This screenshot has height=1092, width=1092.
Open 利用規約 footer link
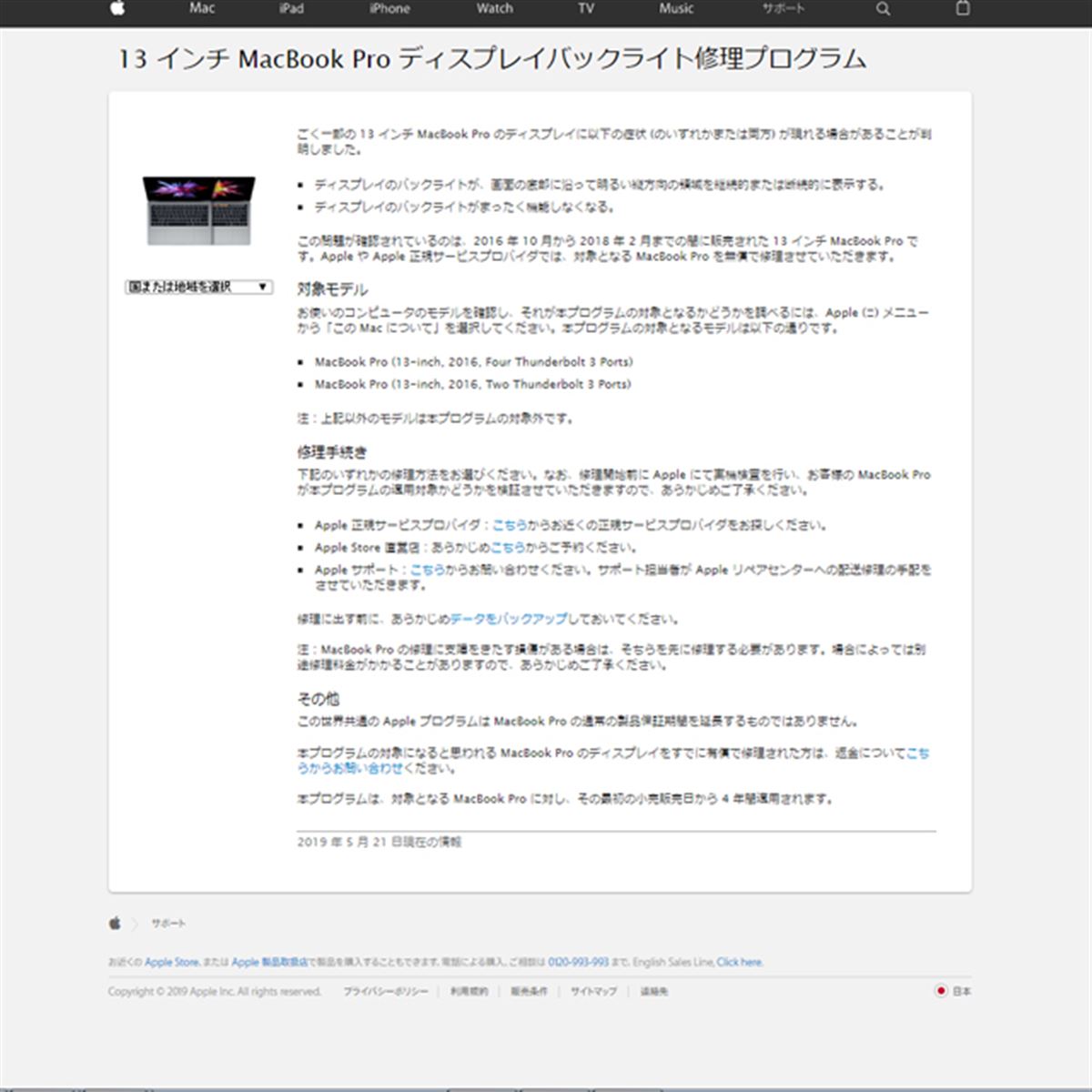pos(469,992)
